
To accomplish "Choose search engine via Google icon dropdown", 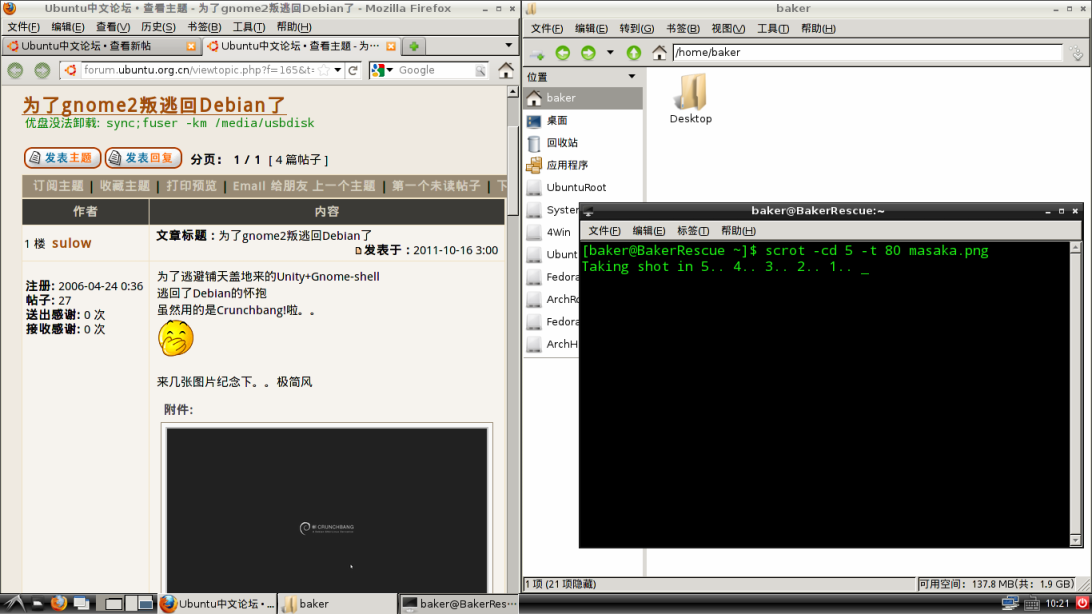I will coord(382,70).
